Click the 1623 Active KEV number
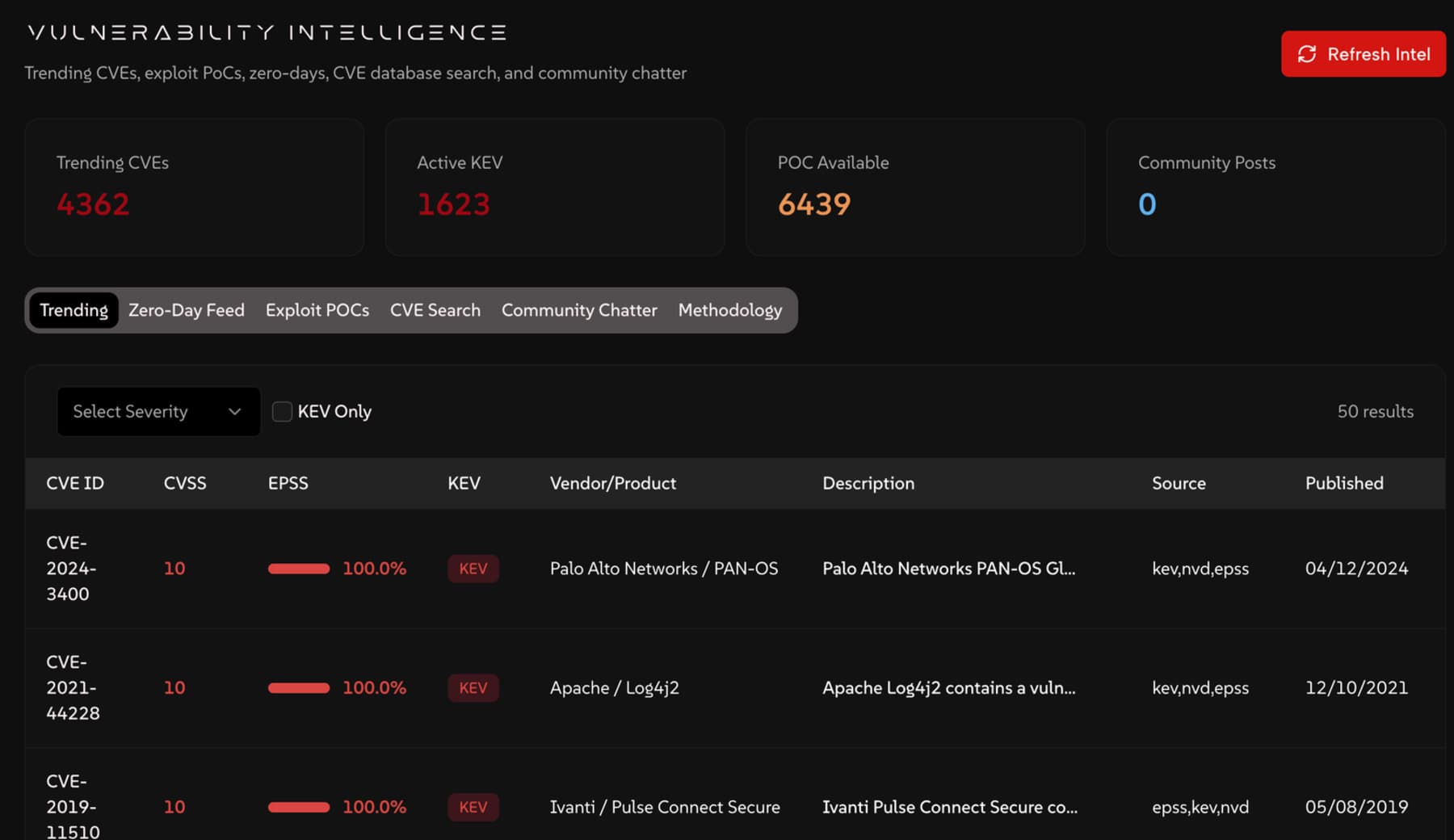Screen dimensions: 1454x840 (453, 204)
